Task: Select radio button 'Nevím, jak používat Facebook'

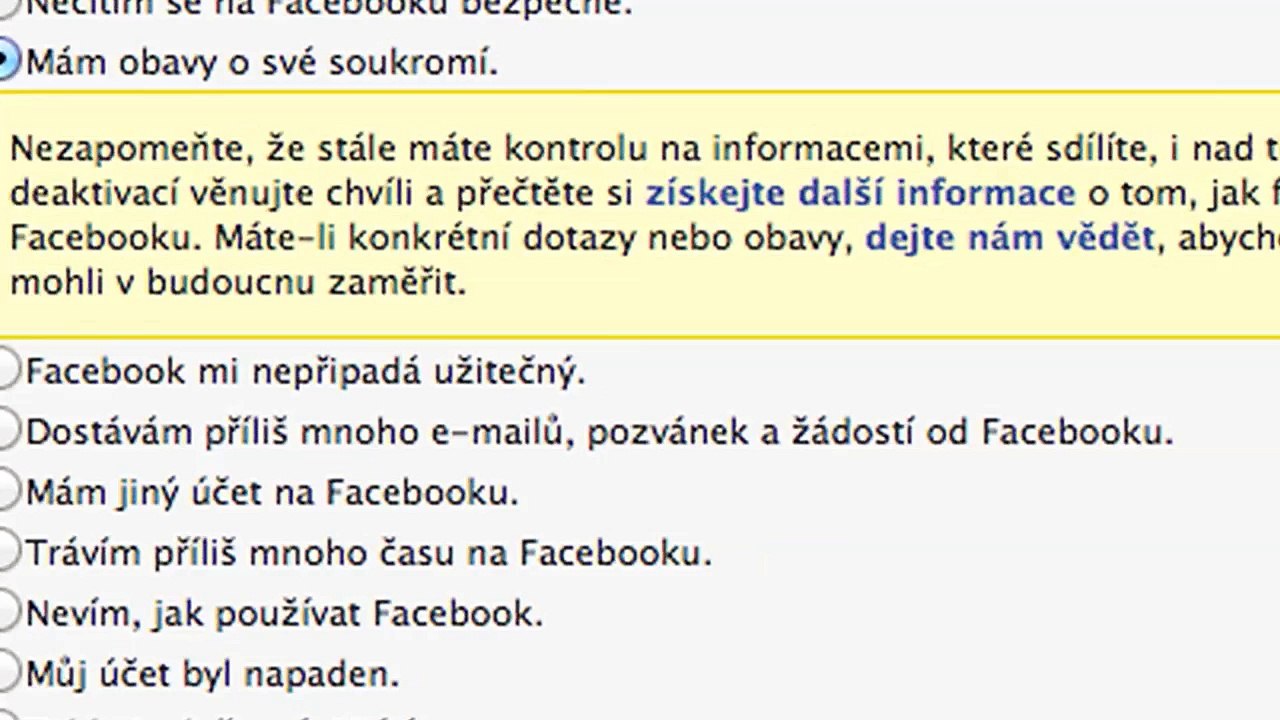Action: 8,612
